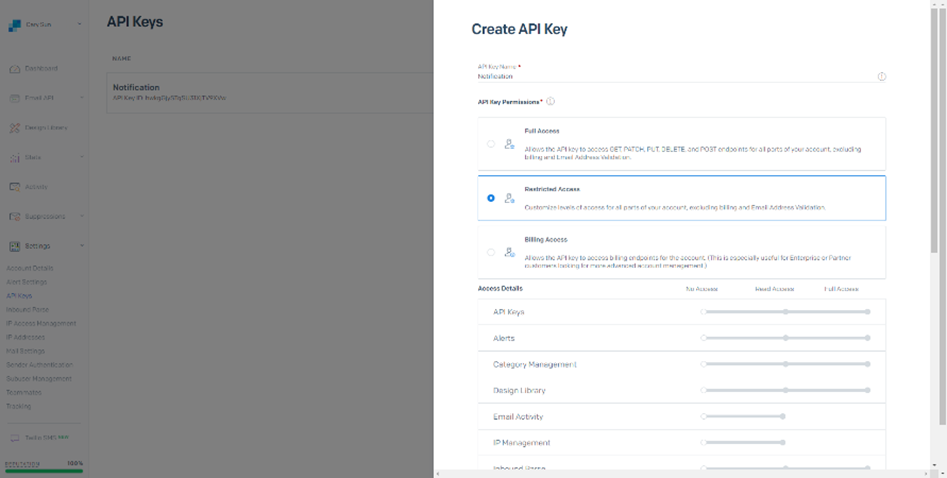Open Twilio SMS link
Viewport: 947px width, 478px height.
click(x=41, y=438)
